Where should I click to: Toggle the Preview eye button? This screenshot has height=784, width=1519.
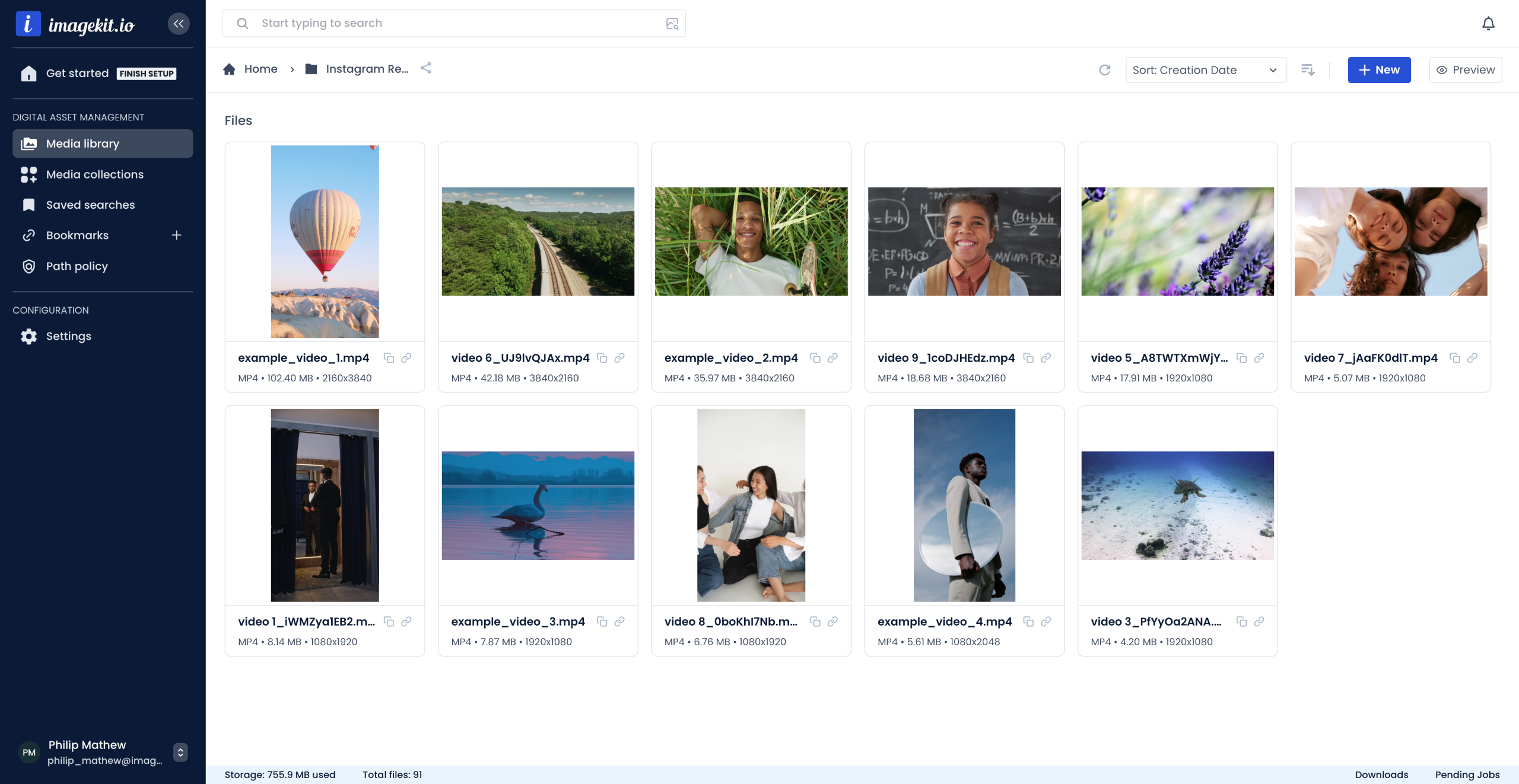[1465, 70]
